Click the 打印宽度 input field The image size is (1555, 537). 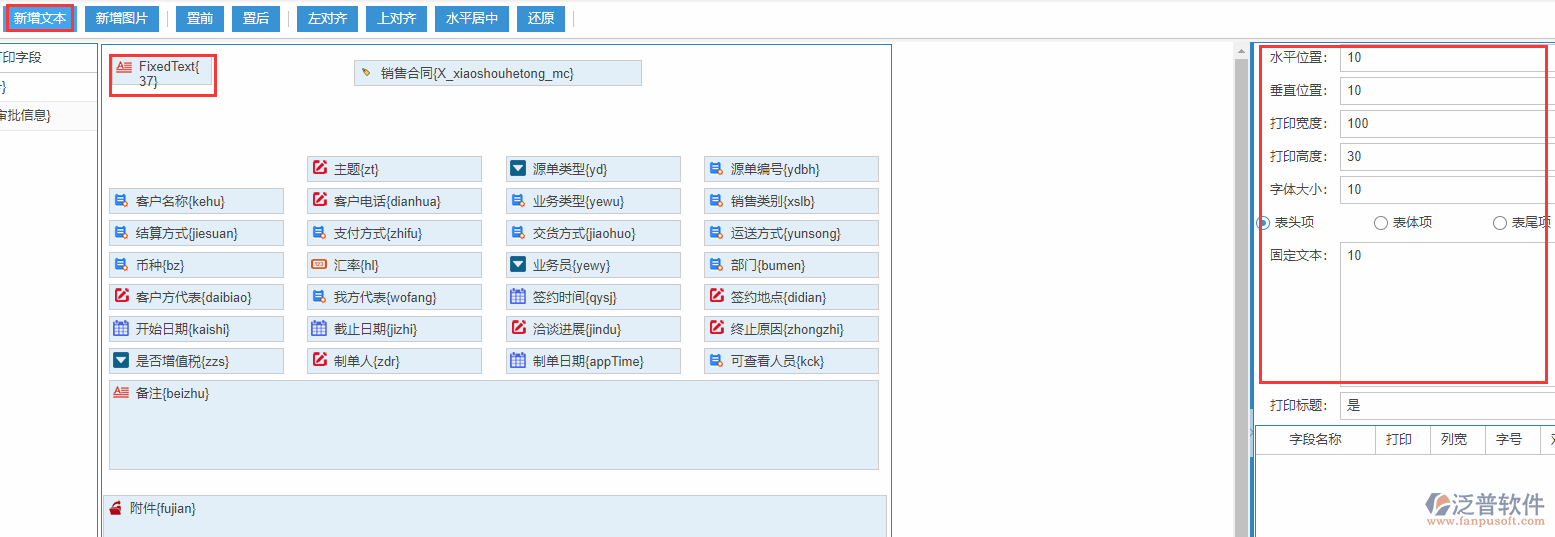pos(1447,124)
